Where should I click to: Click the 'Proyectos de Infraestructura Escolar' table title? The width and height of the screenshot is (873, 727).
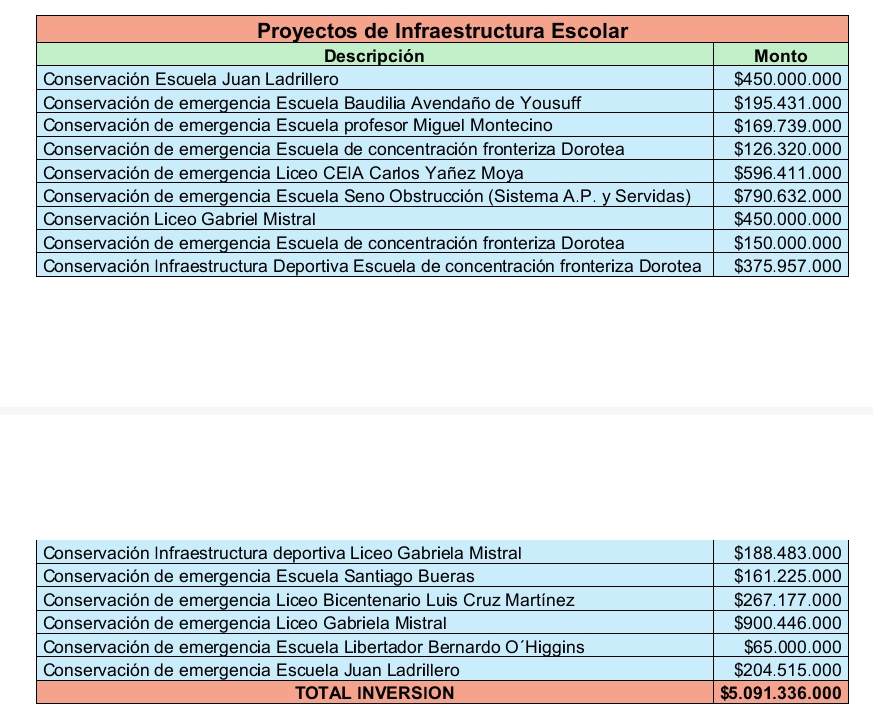coord(442,30)
